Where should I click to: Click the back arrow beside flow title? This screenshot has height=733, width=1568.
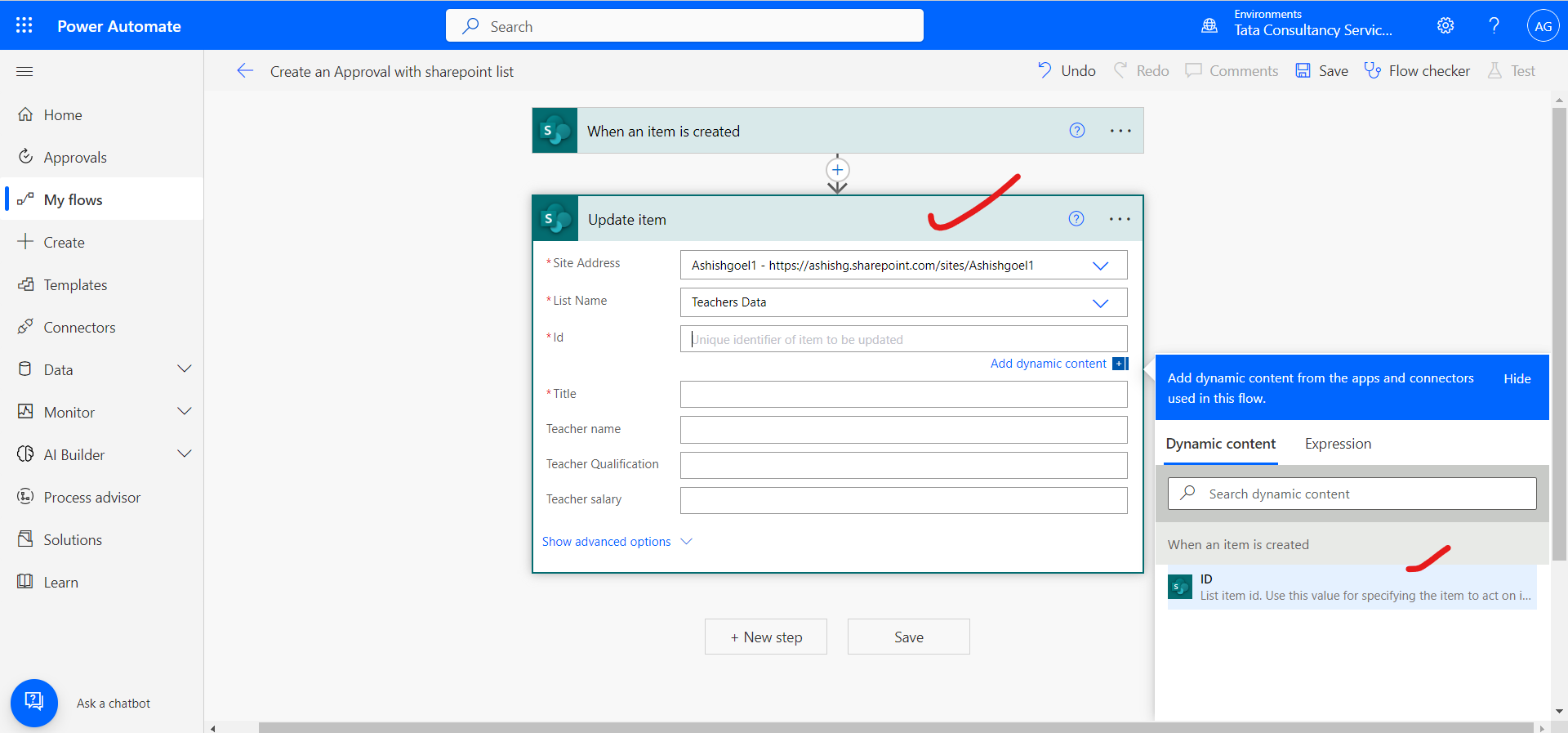coord(245,71)
